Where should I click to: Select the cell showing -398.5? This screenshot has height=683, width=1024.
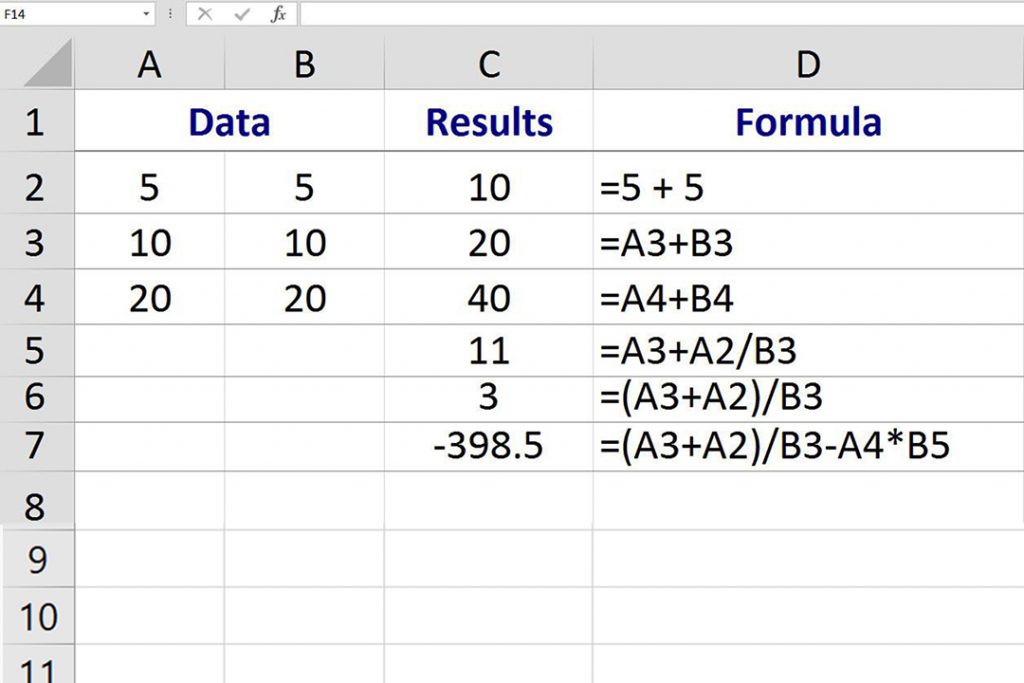[489, 446]
